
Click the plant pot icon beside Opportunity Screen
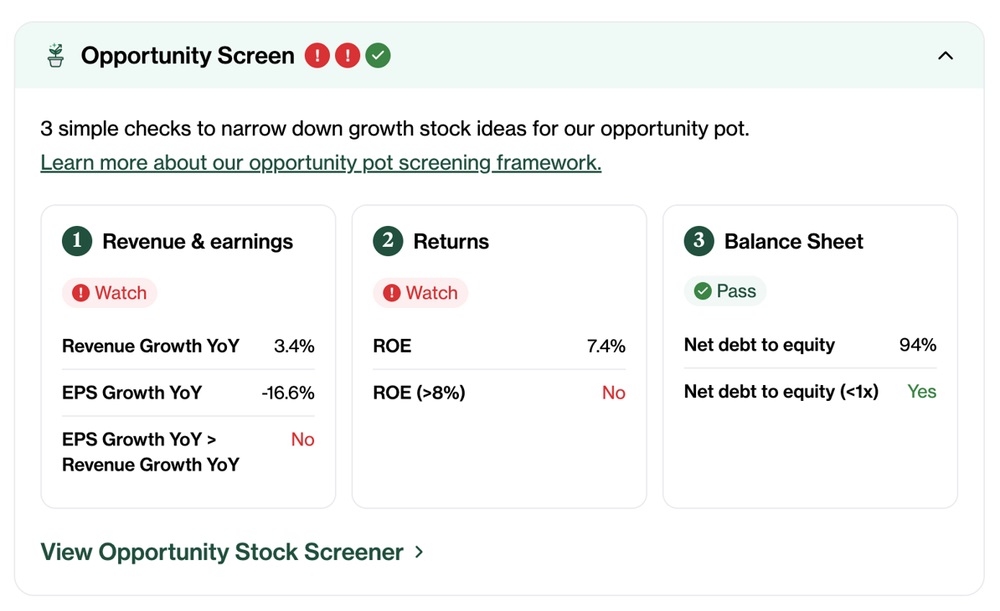point(55,55)
